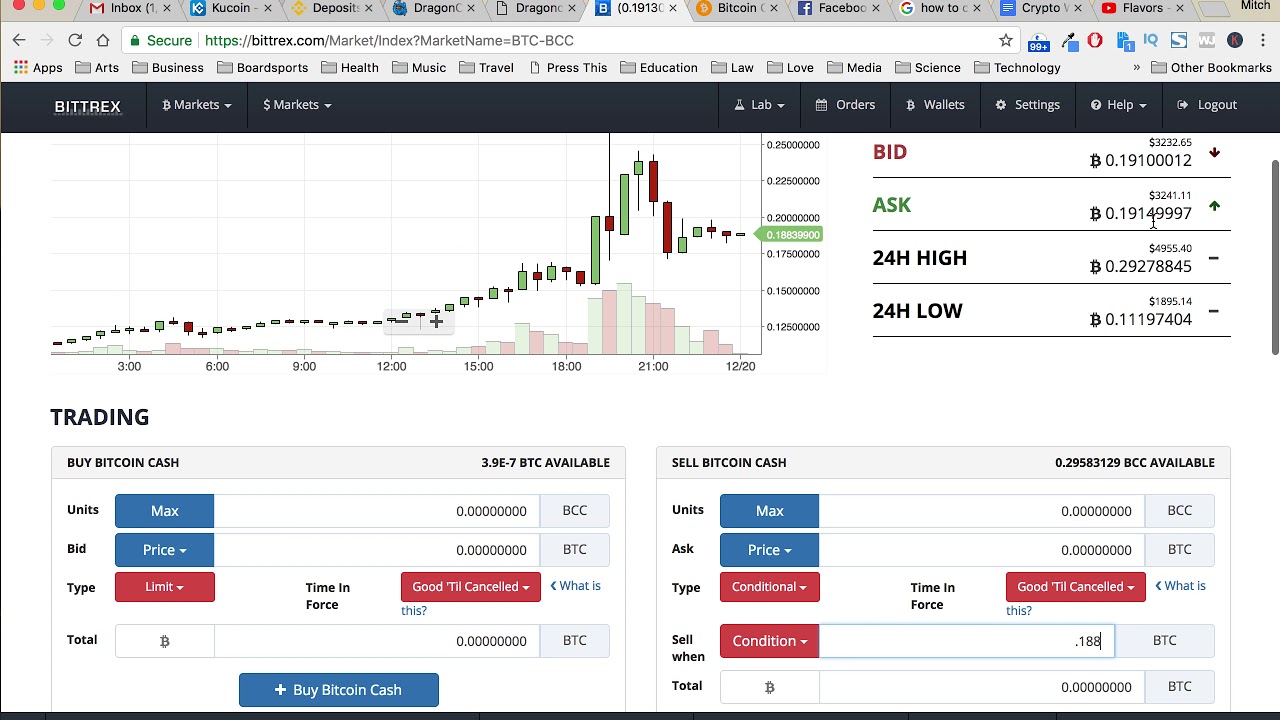Click the red AdBlock hand extension icon
This screenshot has height=720, width=1280.
coord(1095,40)
